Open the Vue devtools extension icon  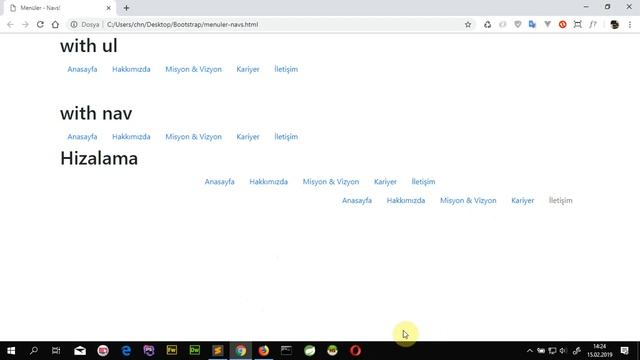[547, 24]
